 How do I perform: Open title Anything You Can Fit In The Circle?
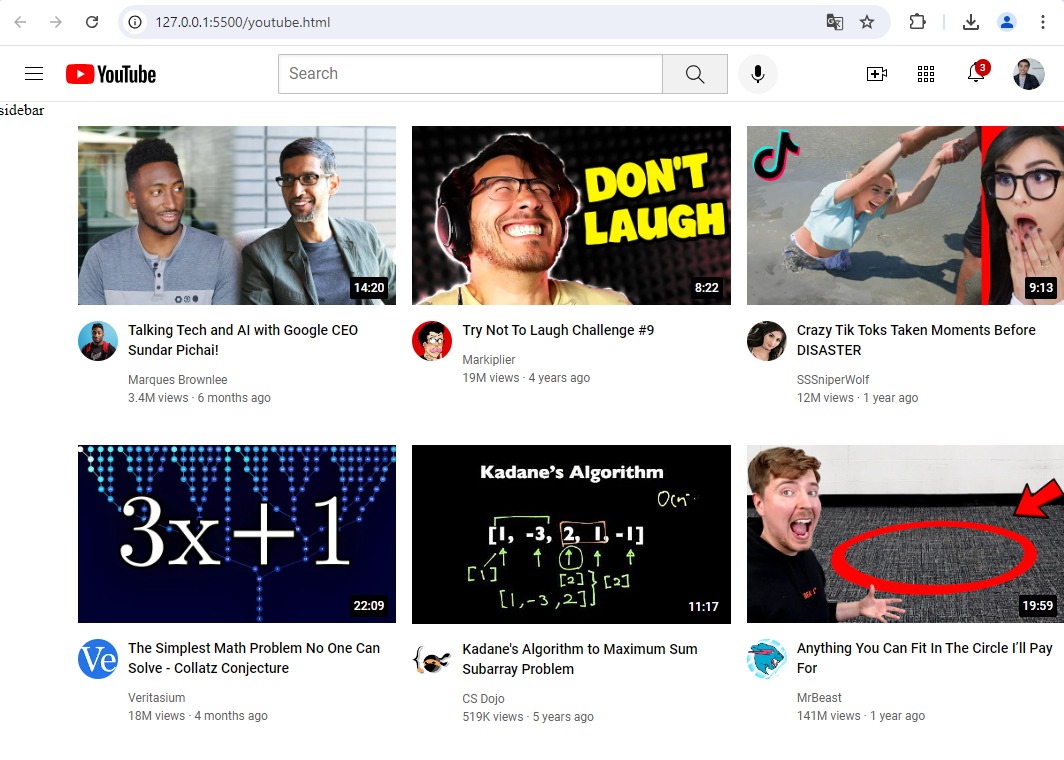(x=924, y=658)
